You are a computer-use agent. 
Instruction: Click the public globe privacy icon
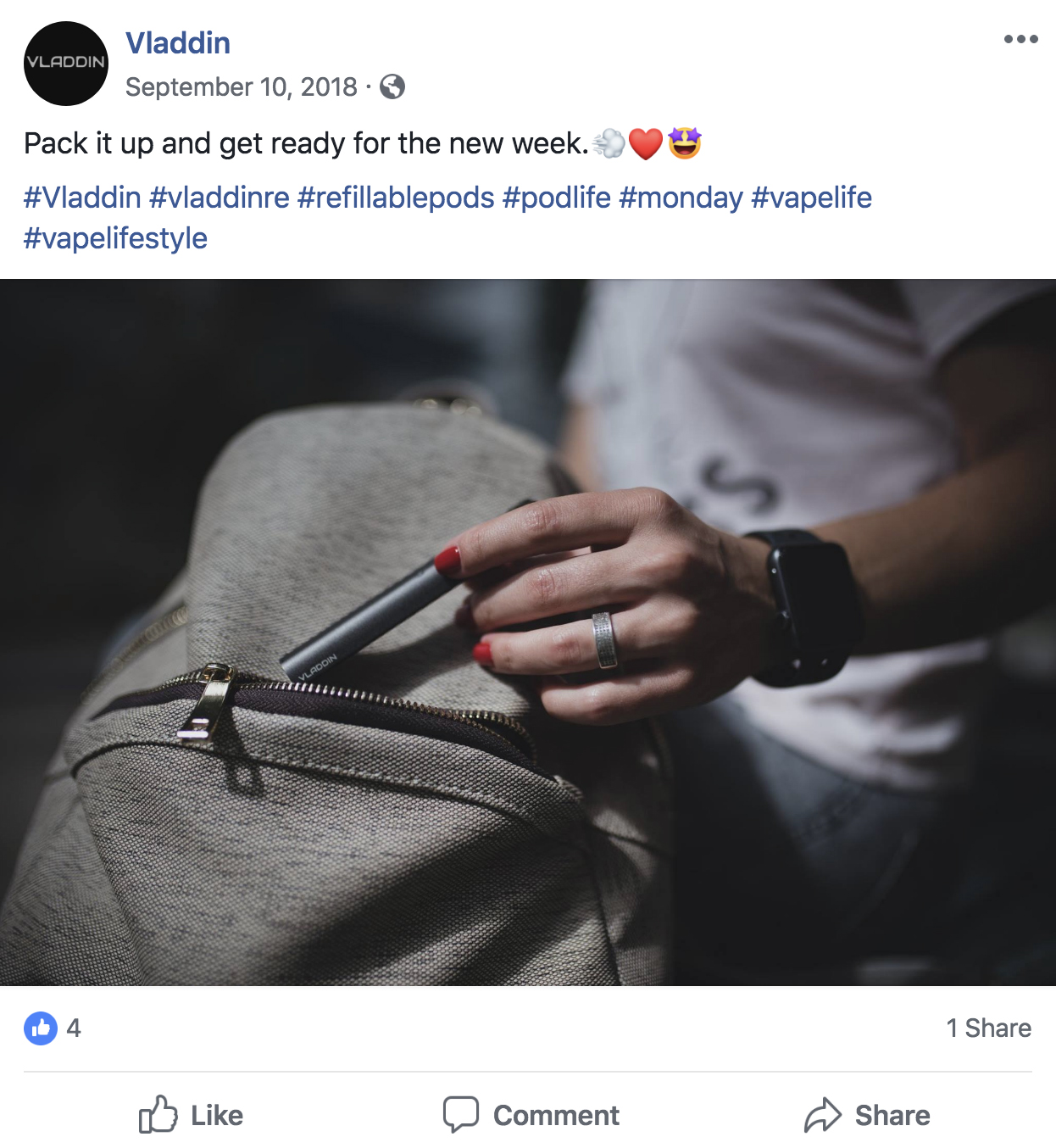392,86
